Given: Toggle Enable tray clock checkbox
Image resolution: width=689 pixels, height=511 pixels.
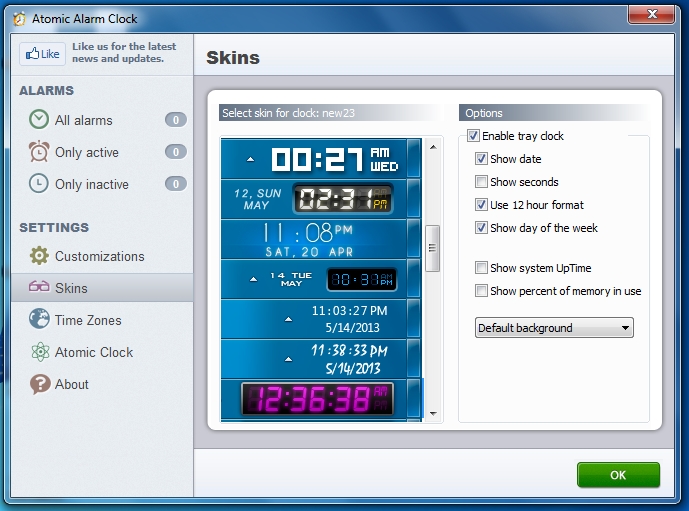Looking at the screenshot, I should click(x=473, y=136).
